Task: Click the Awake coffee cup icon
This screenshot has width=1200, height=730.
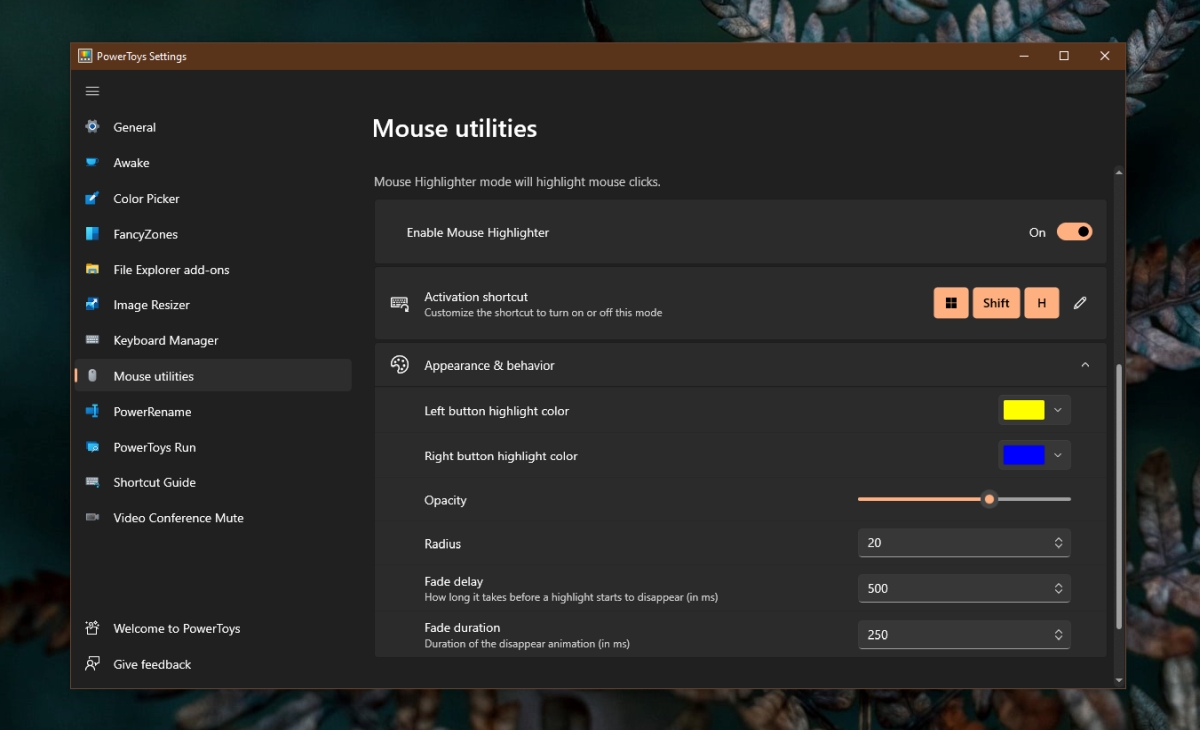Action: [92, 162]
